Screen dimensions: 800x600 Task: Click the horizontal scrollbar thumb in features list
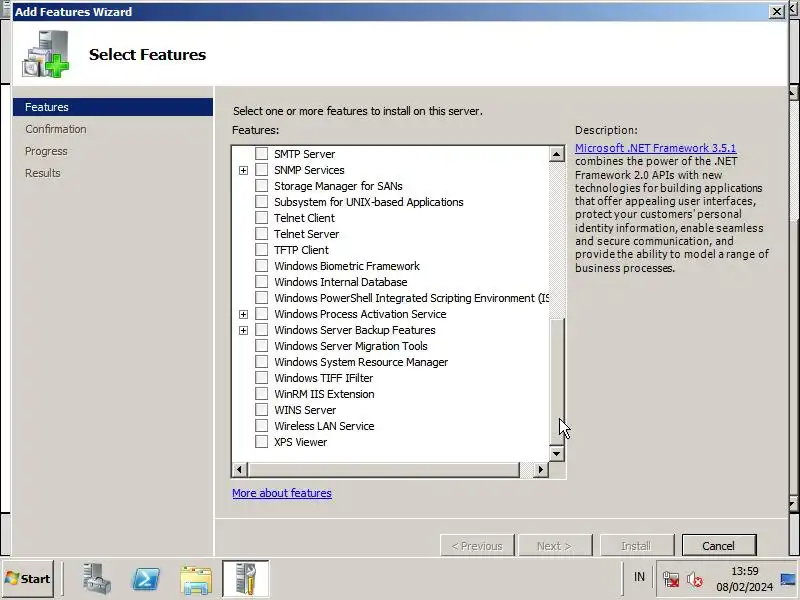[x=383, y=469]
